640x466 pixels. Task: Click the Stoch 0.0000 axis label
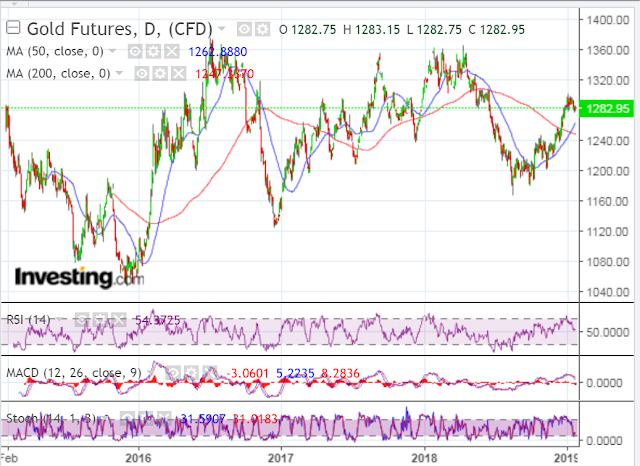[x=604, y=441]
